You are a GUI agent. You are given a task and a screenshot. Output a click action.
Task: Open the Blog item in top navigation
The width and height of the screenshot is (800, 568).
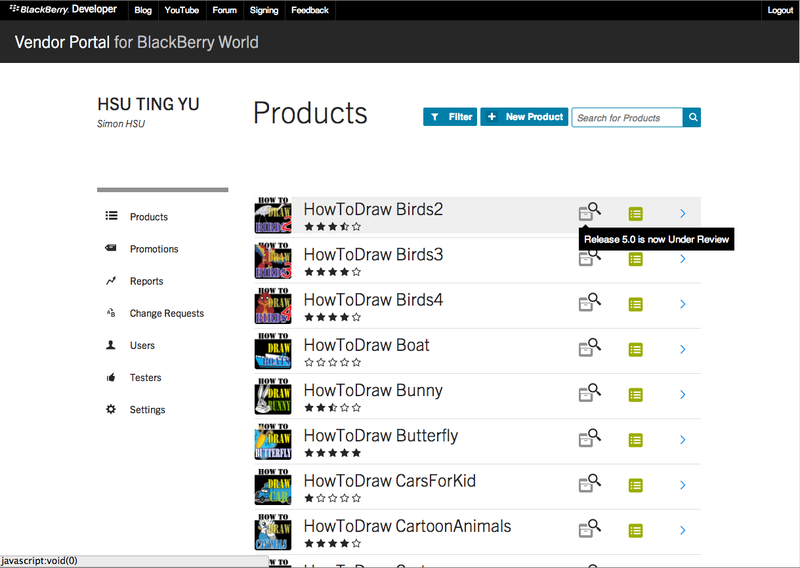tap(143, 10)
